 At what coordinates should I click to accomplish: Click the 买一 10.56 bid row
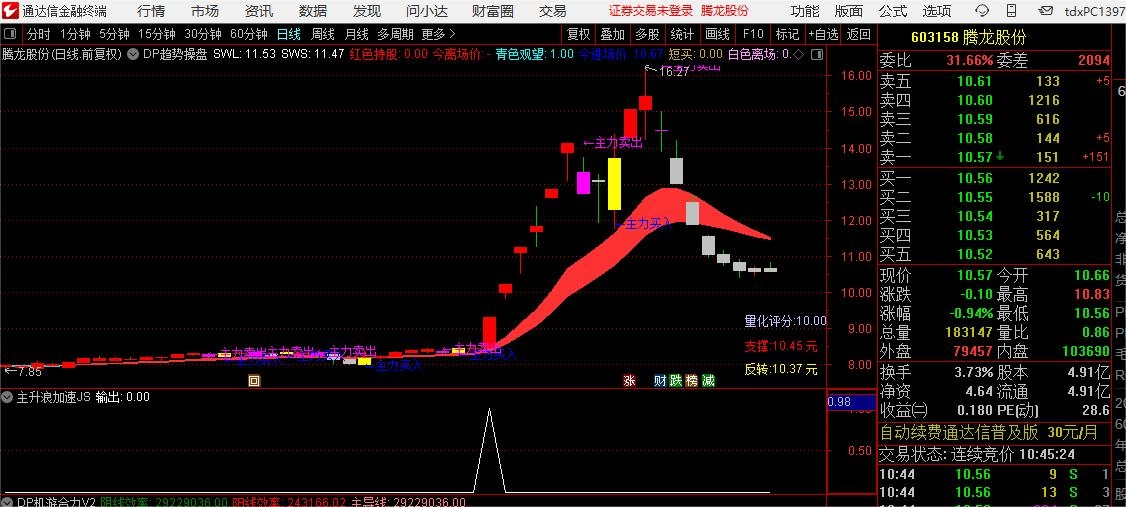tap(995, 179)
